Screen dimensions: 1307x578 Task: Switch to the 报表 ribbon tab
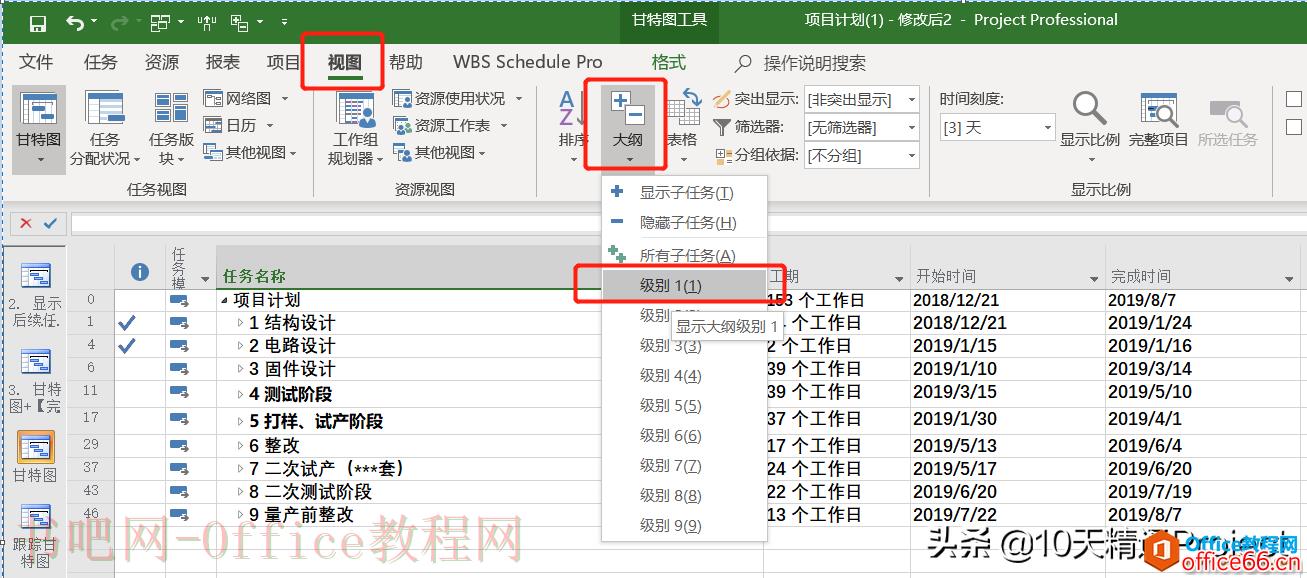tap(222, 62)
